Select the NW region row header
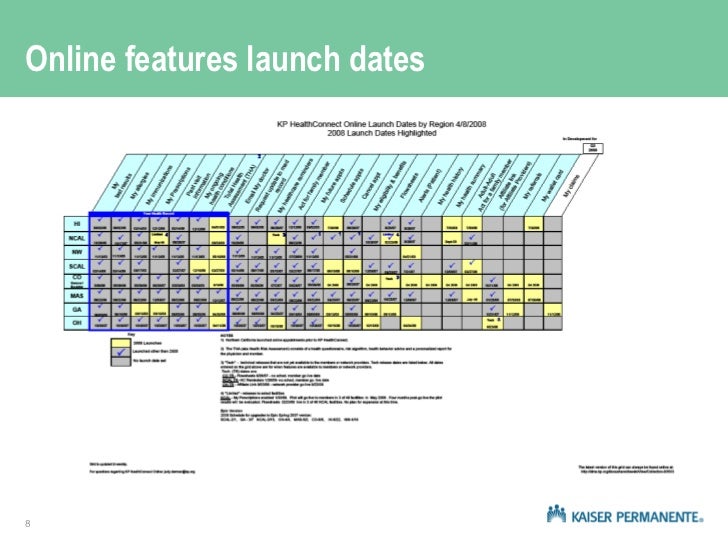728x546 pixels. pos(77,252)
